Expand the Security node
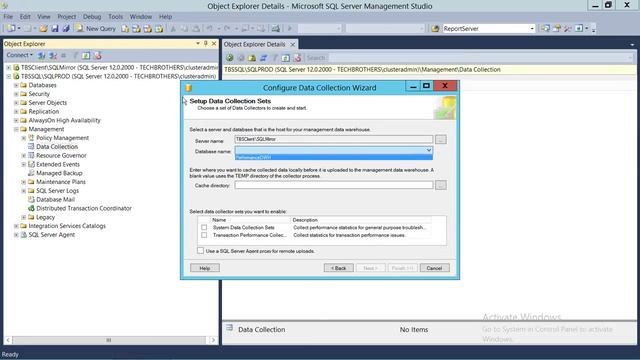Viewport: 640px width, 360px height. click(x=16, y=94)
